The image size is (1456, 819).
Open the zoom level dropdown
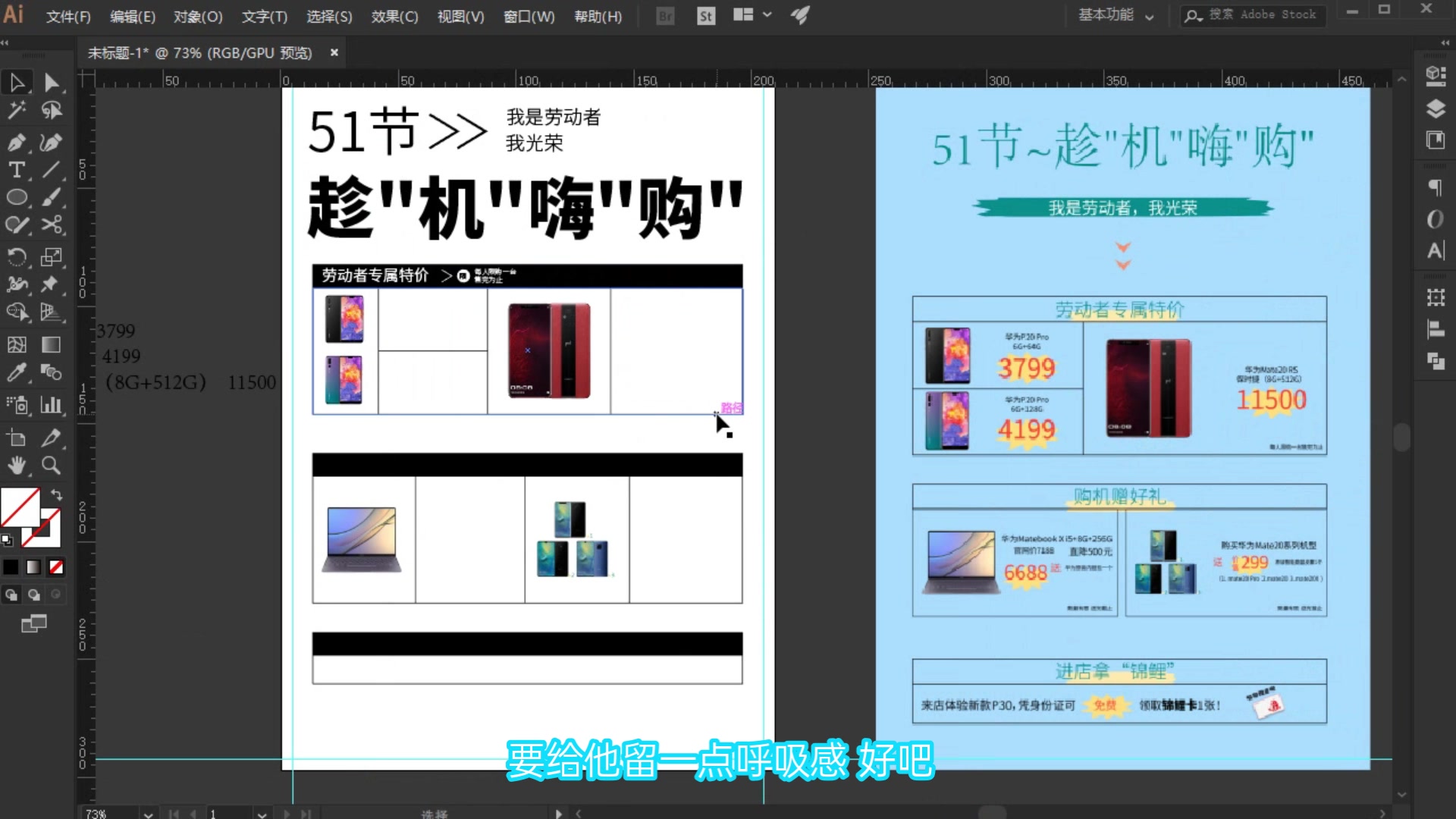[149, 814]
